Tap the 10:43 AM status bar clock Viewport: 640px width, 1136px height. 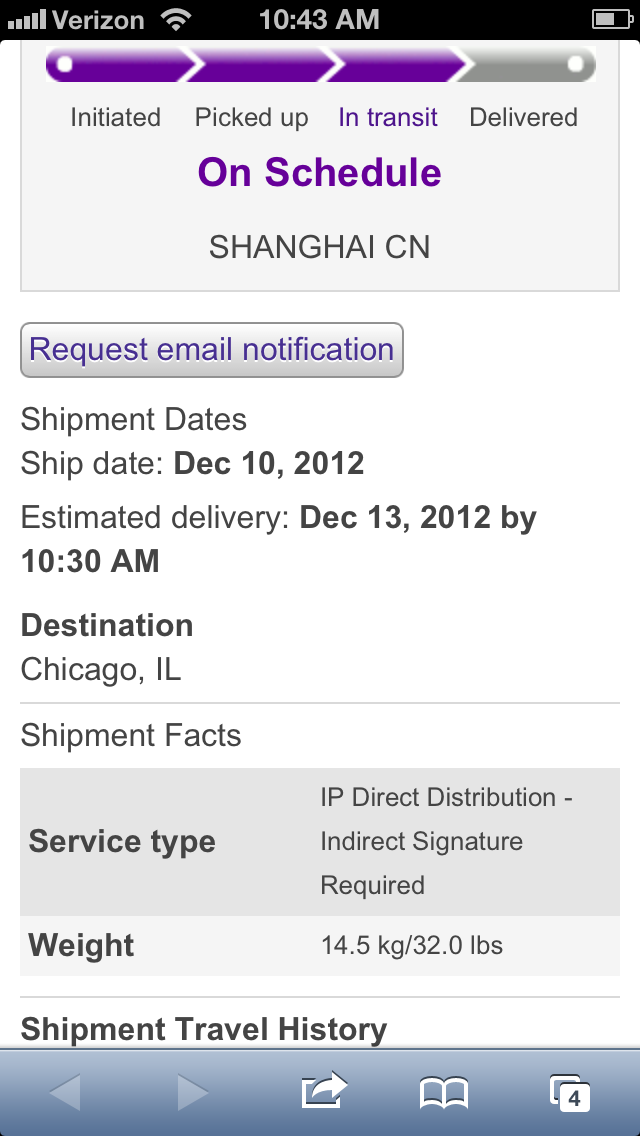[x=319, y=20]
